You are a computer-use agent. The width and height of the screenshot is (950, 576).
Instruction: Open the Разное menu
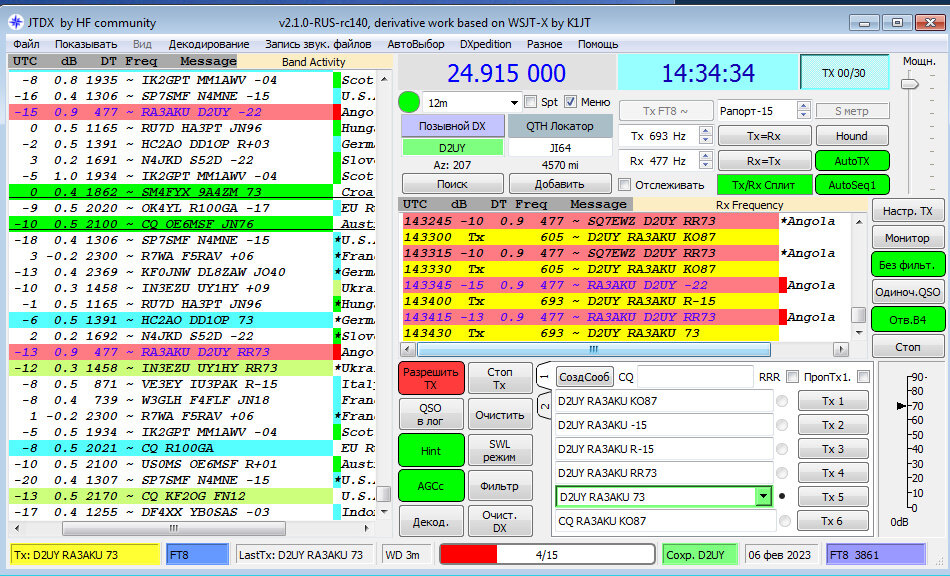click(x=544, y=44)
